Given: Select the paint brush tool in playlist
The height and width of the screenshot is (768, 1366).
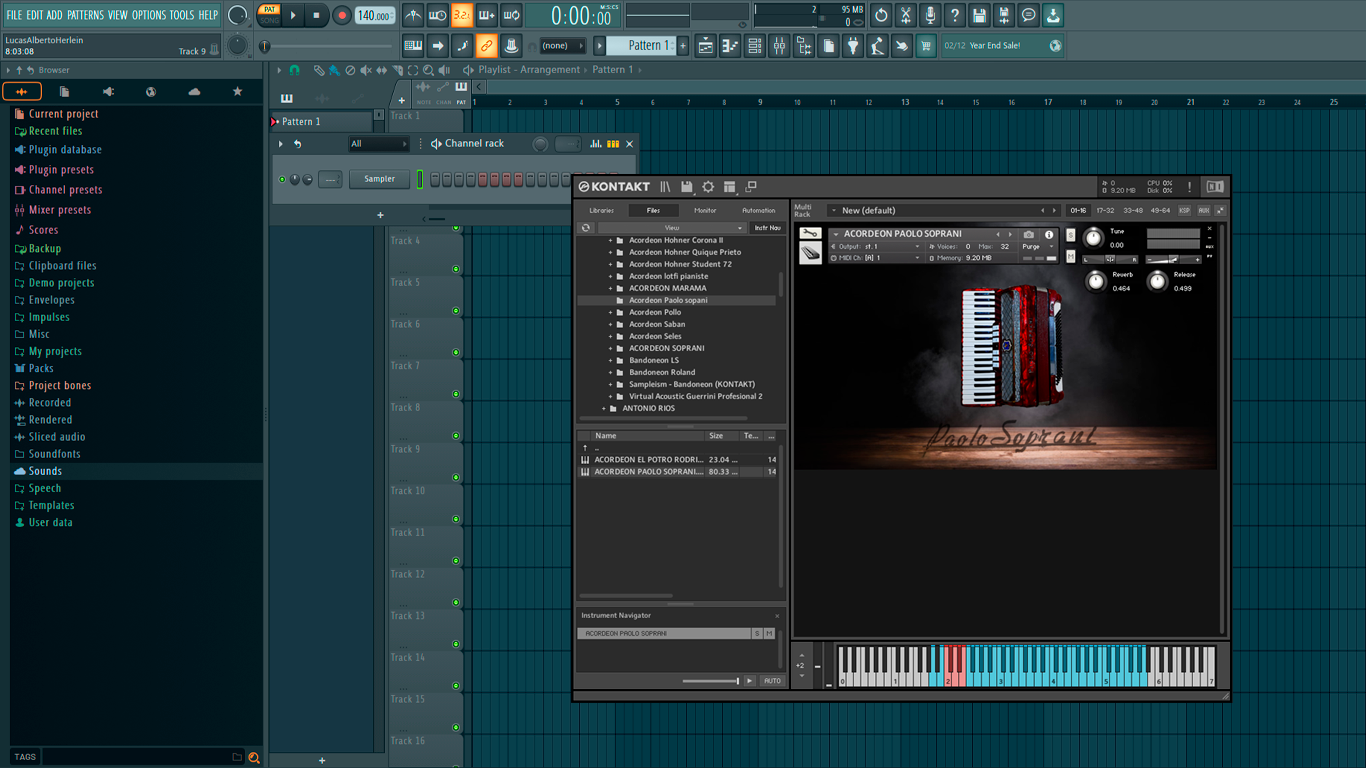Looking at the screenshot, I should (334, 70).
